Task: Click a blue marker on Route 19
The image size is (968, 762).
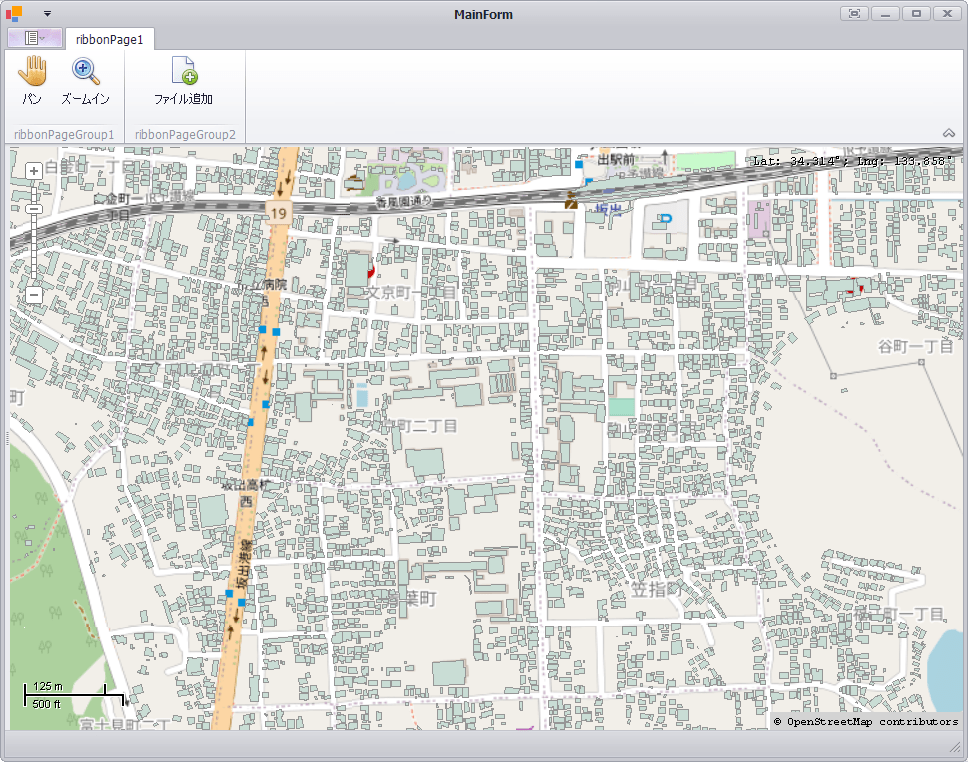Action: coord(265,330)
